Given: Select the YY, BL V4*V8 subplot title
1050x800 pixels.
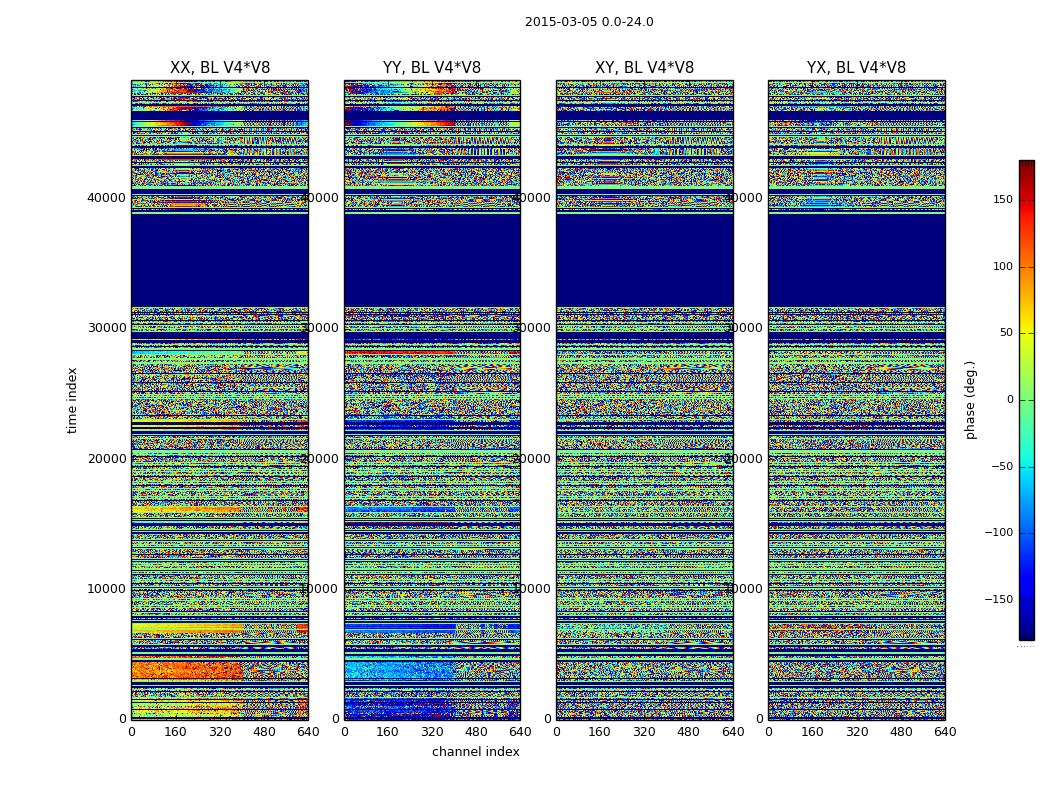Looking at the screenshot, I should 432,68.
